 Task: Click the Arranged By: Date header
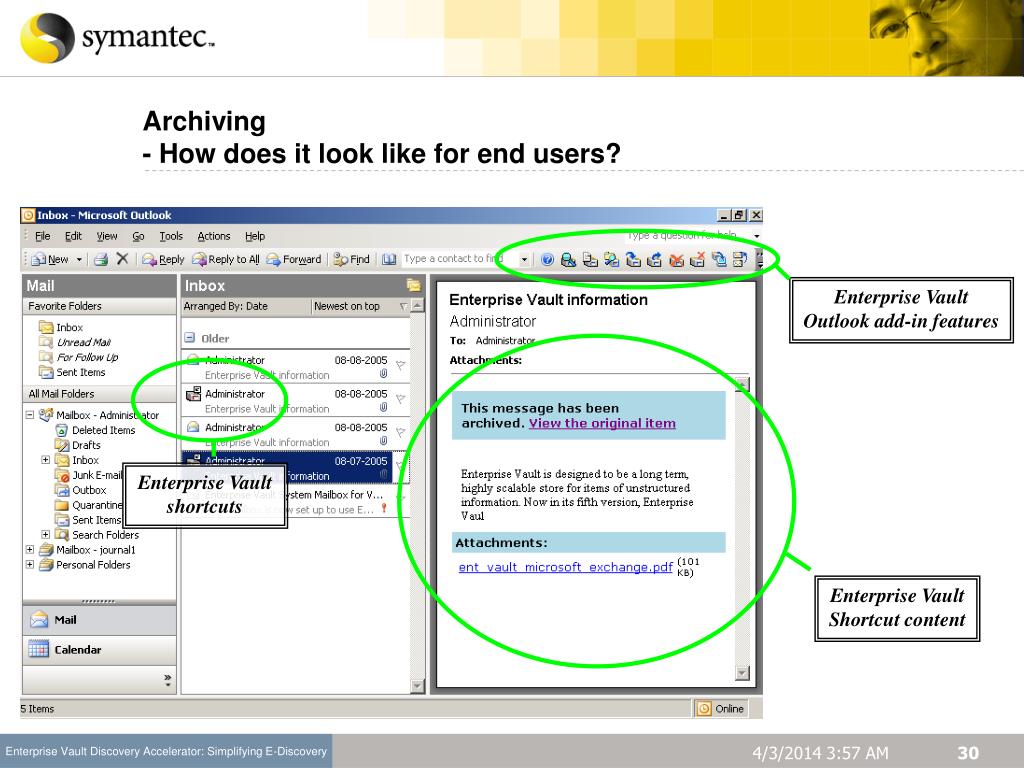246,306
